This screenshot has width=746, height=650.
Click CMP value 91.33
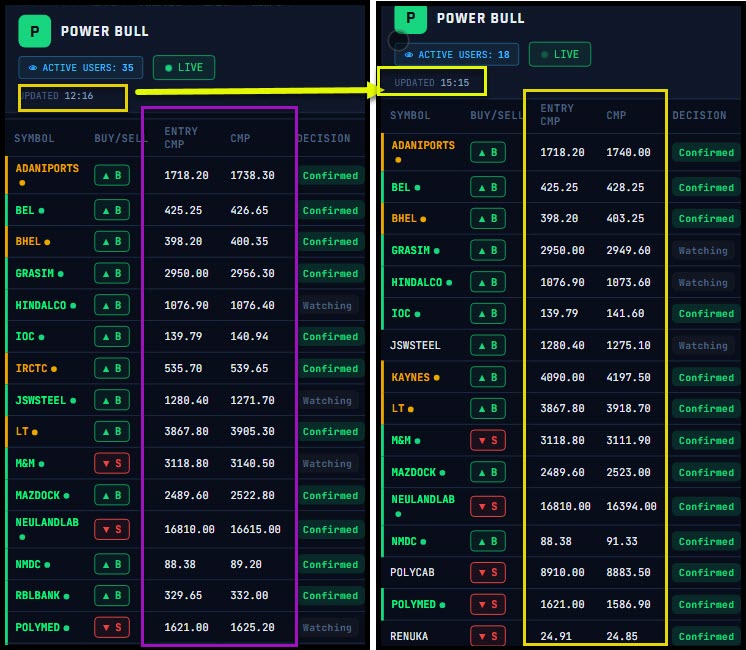[622, 541]
